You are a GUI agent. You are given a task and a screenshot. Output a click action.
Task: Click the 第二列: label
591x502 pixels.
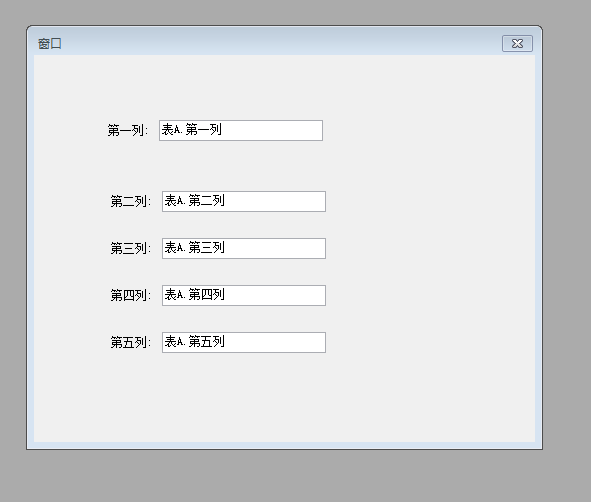[x=131, y=201]
